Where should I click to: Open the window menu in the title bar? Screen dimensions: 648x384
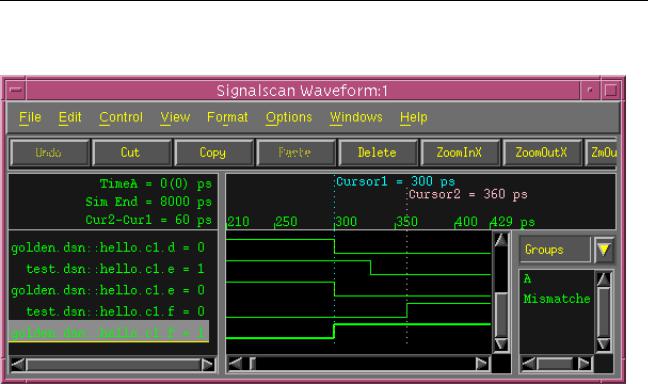click(x=16, y=90)
